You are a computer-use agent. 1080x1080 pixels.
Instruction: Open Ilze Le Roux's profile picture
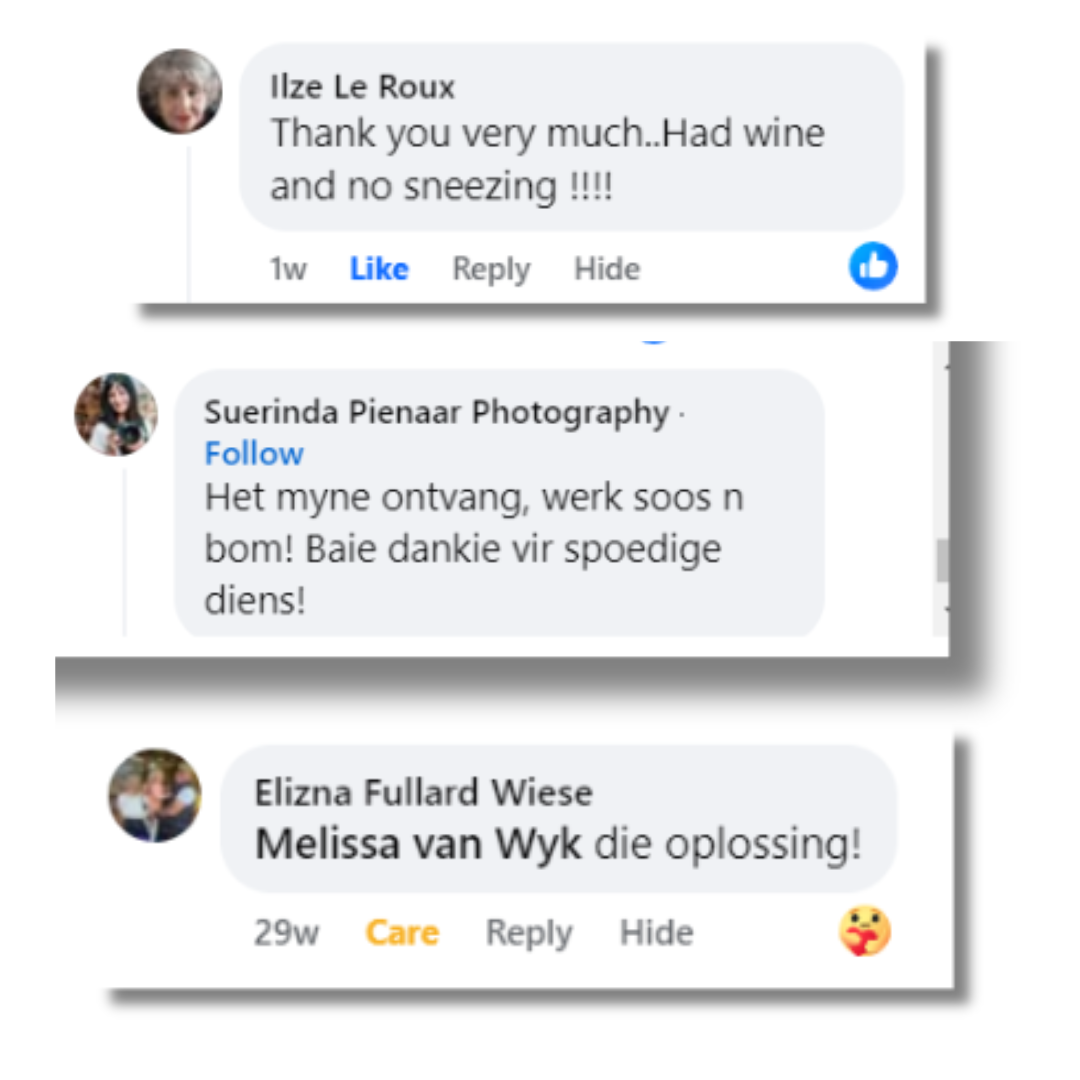180,91
